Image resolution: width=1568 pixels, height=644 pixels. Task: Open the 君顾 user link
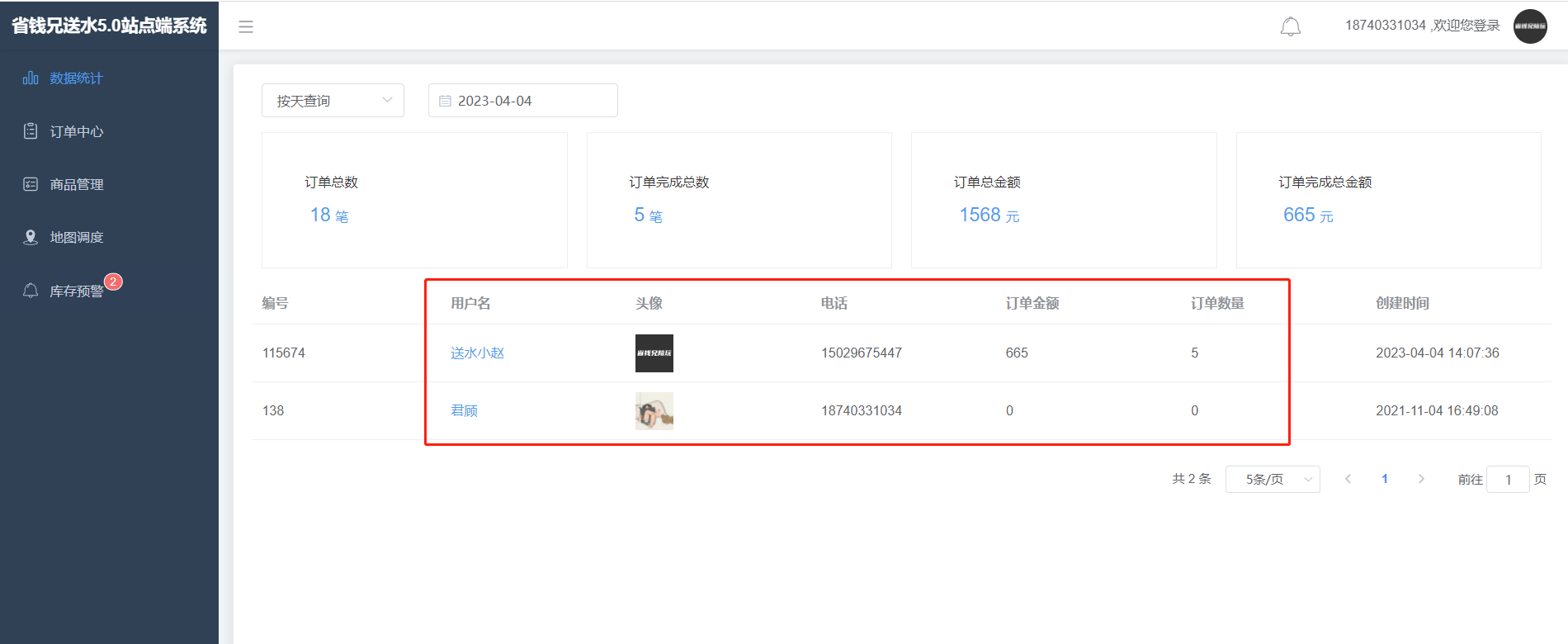pos(464,411)
